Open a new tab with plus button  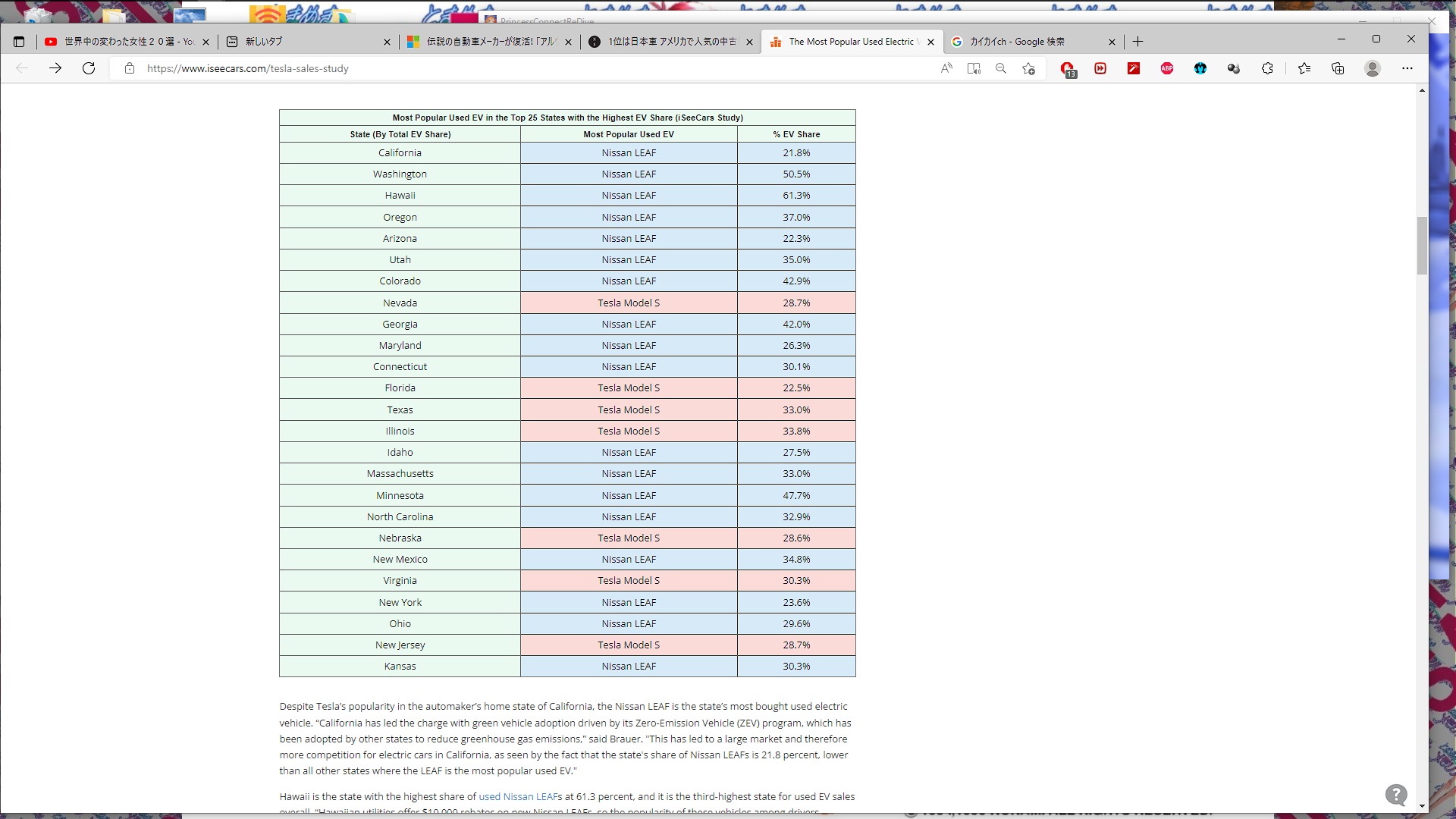coord(1137,42)
